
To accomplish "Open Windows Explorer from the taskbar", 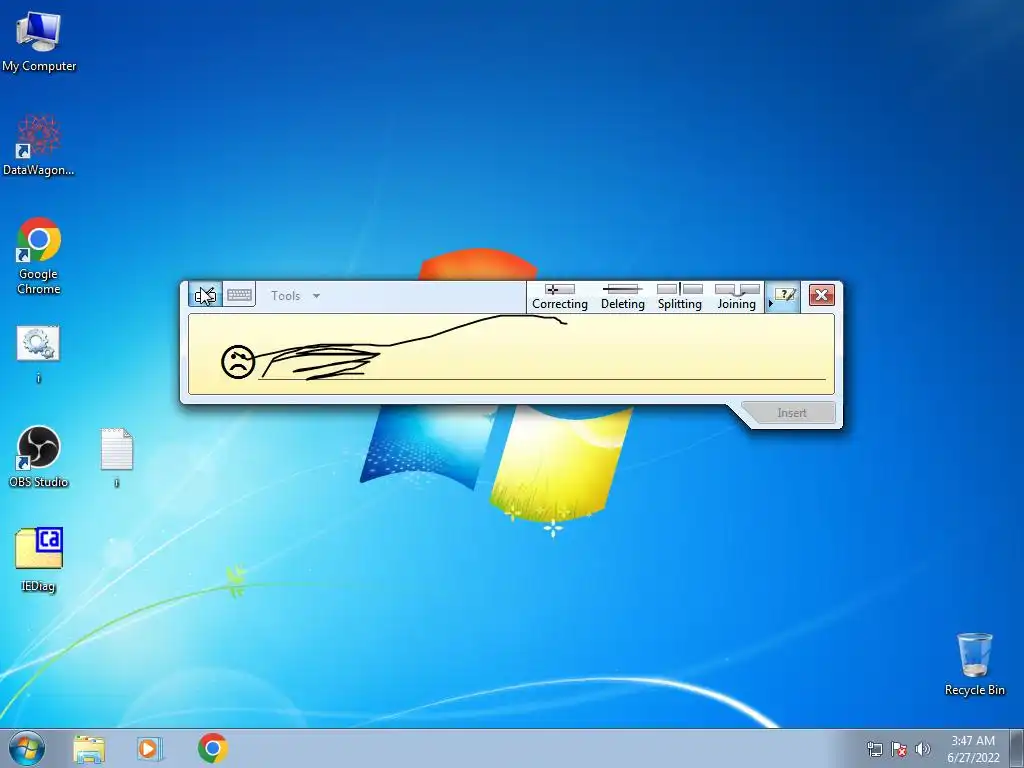I will click(89, 748).
